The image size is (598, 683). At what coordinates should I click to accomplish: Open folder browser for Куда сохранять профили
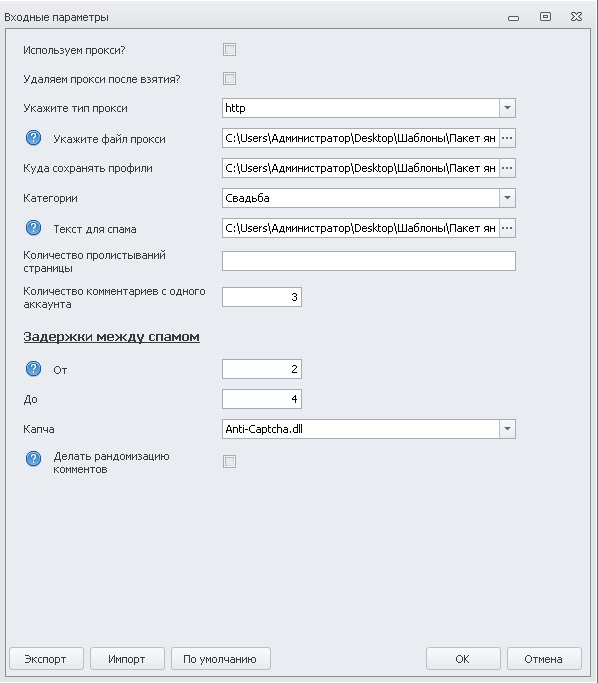coord(507,168)
